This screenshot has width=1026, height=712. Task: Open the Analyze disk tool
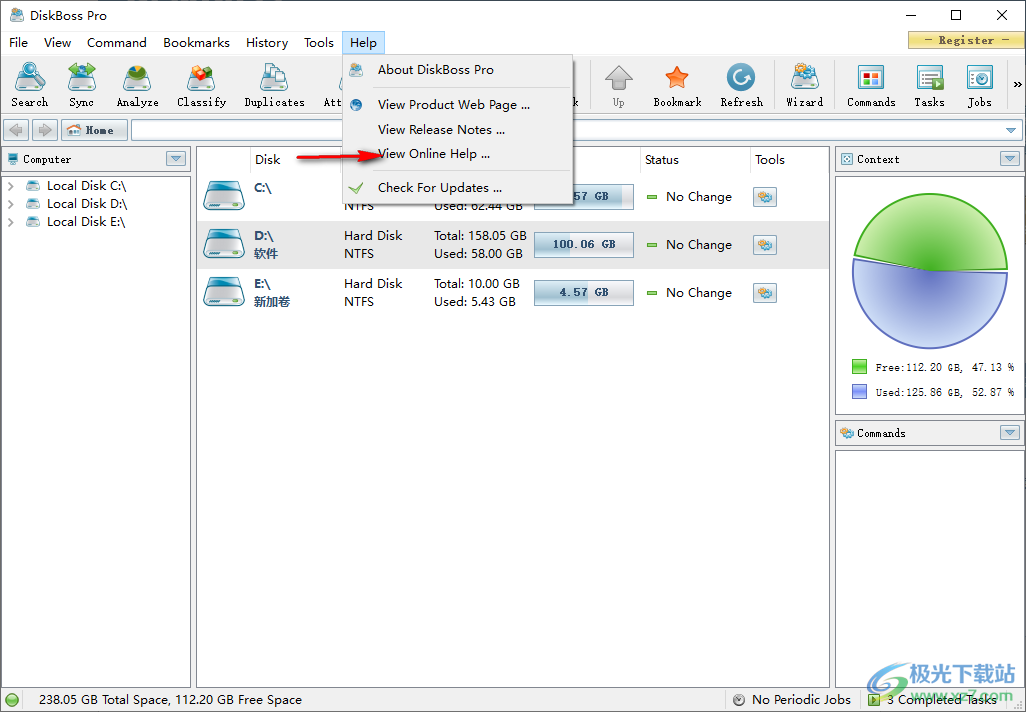click(137, 84)
